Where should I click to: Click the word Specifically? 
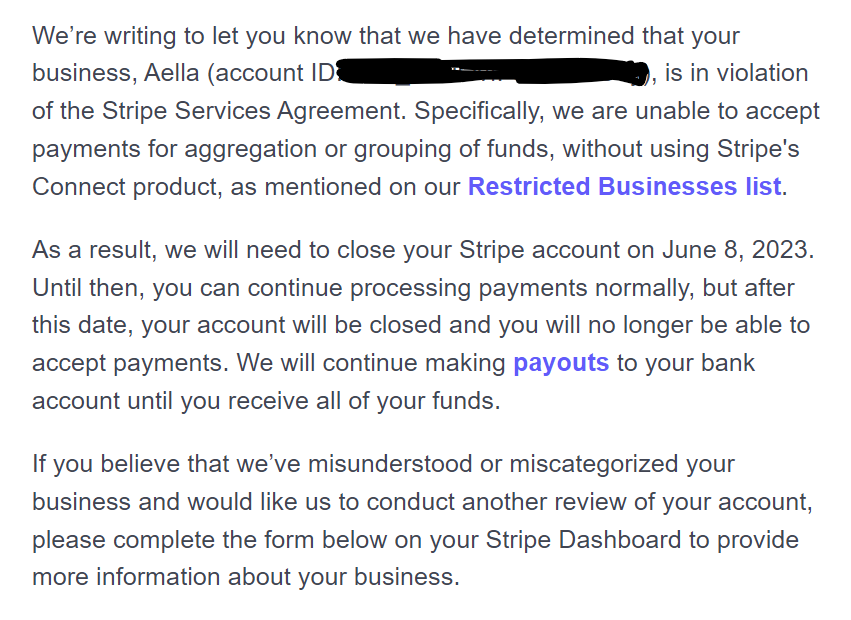(x=479, y=111)
